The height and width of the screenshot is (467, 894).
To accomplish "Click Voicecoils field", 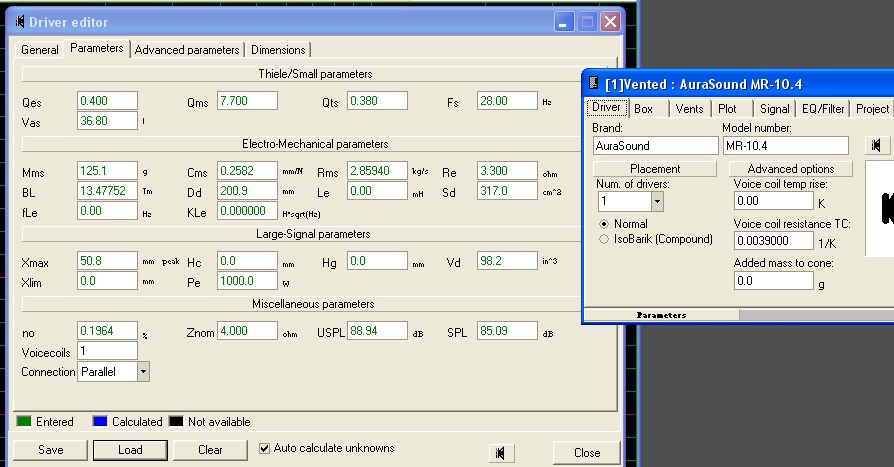I will [107, 351].
